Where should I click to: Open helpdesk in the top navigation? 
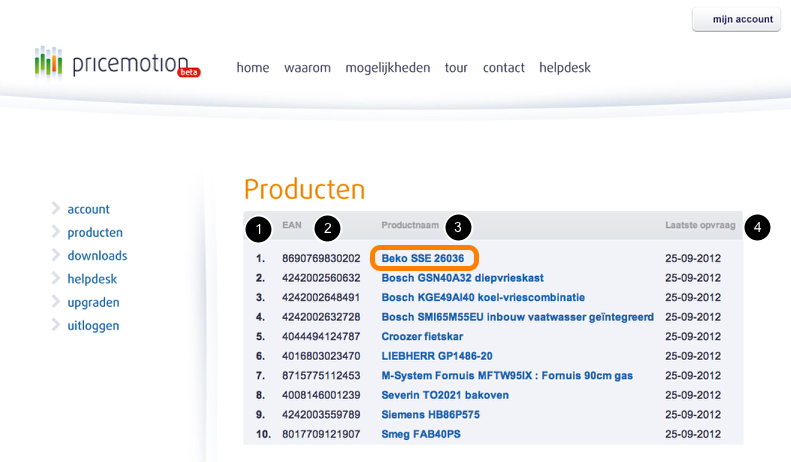point(564,68)
